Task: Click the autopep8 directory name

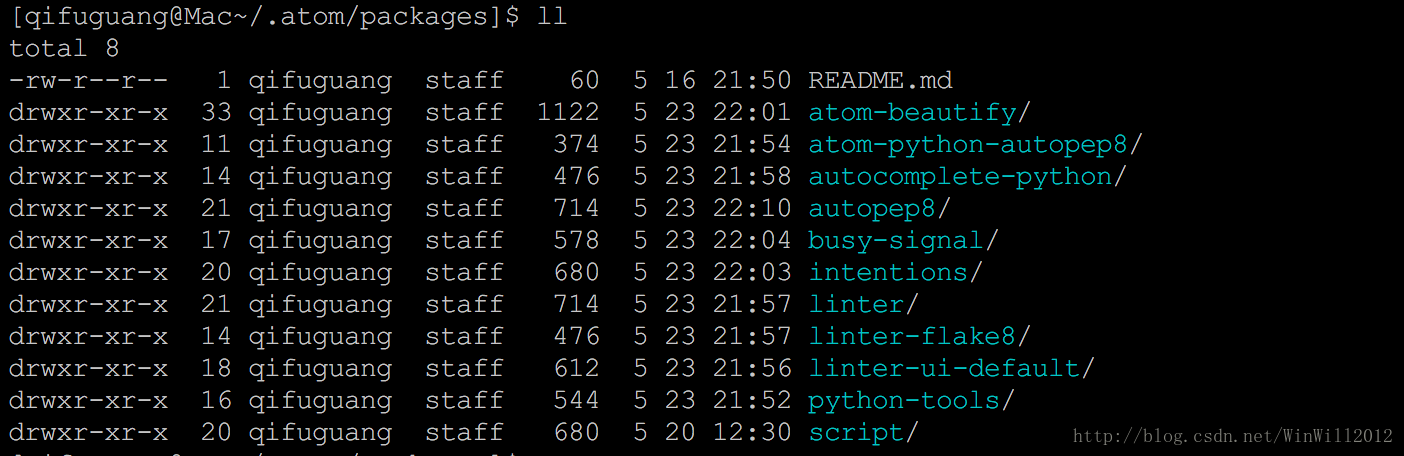Action: tap(872, 208)
